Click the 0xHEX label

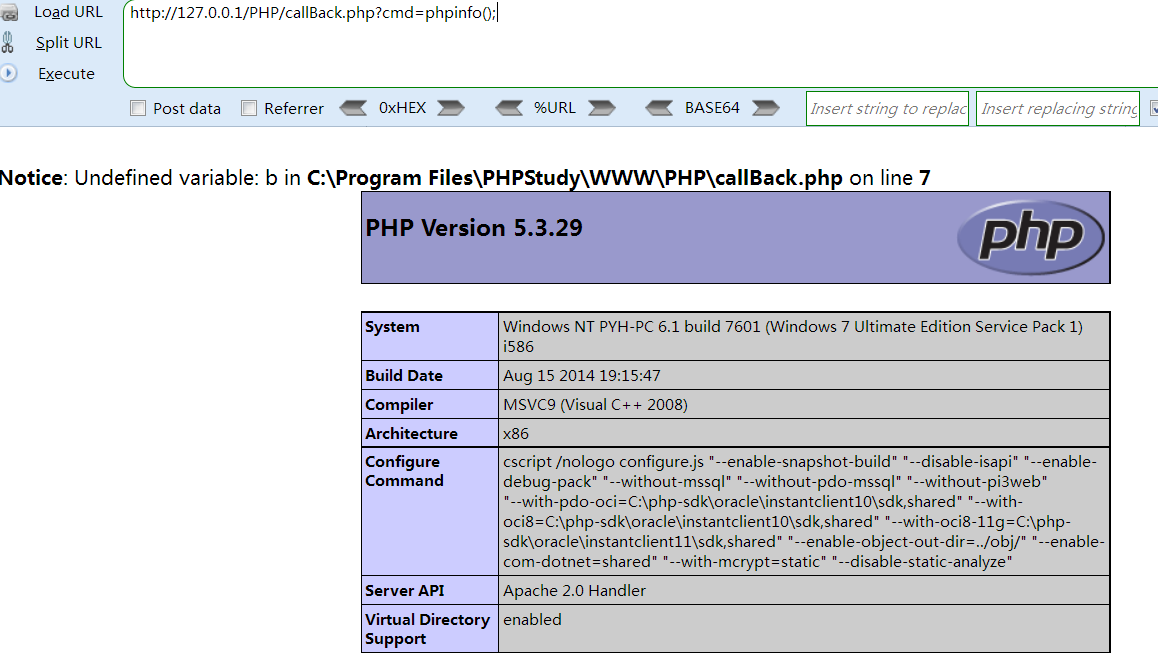[x=402, y=108]
